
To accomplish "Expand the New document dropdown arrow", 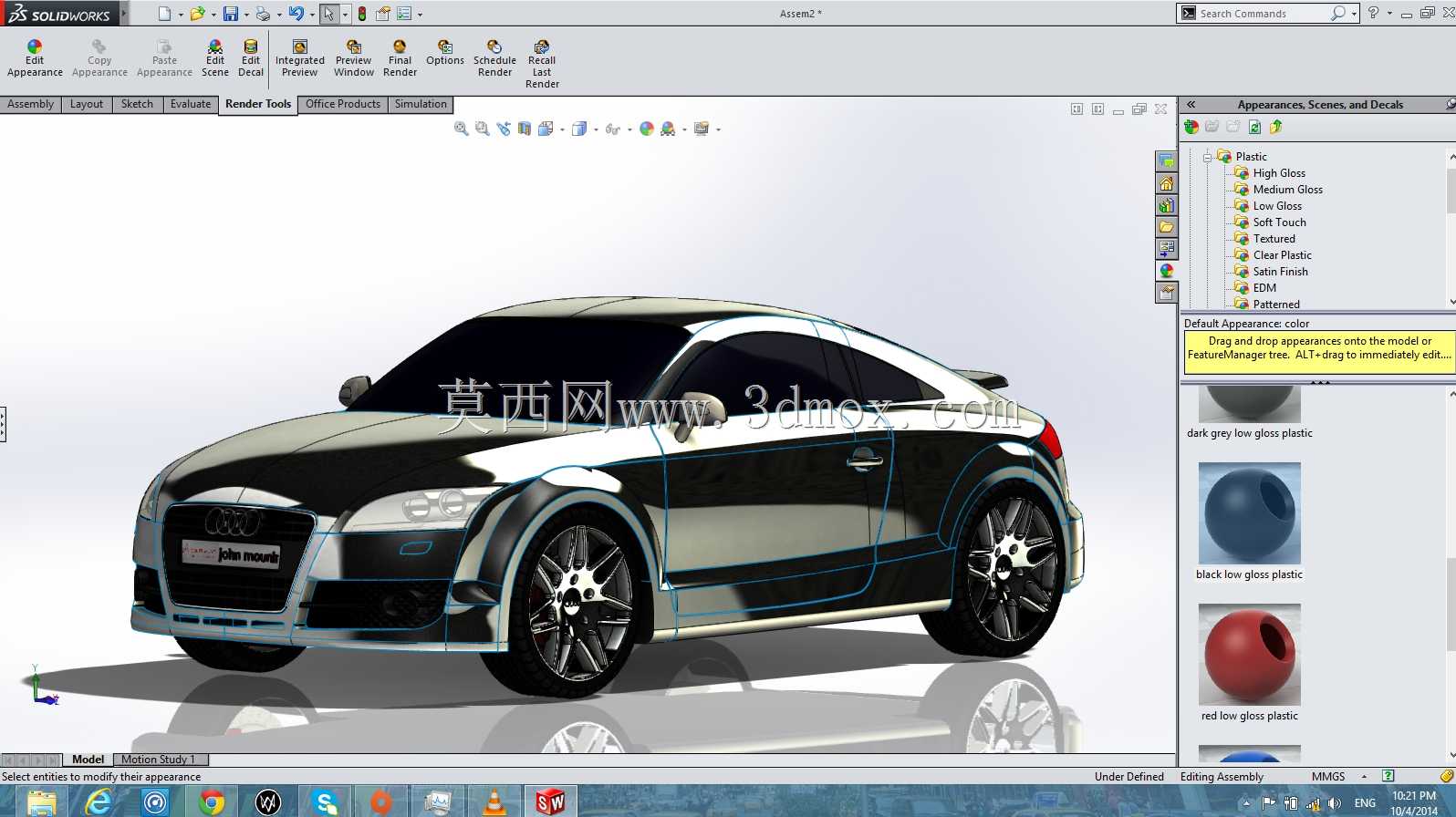I will 181,15.
